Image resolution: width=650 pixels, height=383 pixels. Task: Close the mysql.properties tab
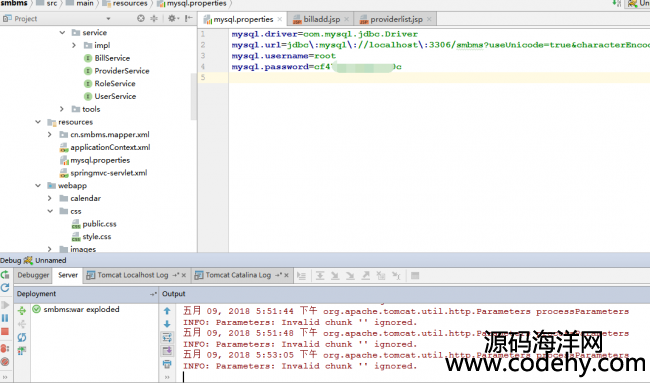[x=280, y=19]
